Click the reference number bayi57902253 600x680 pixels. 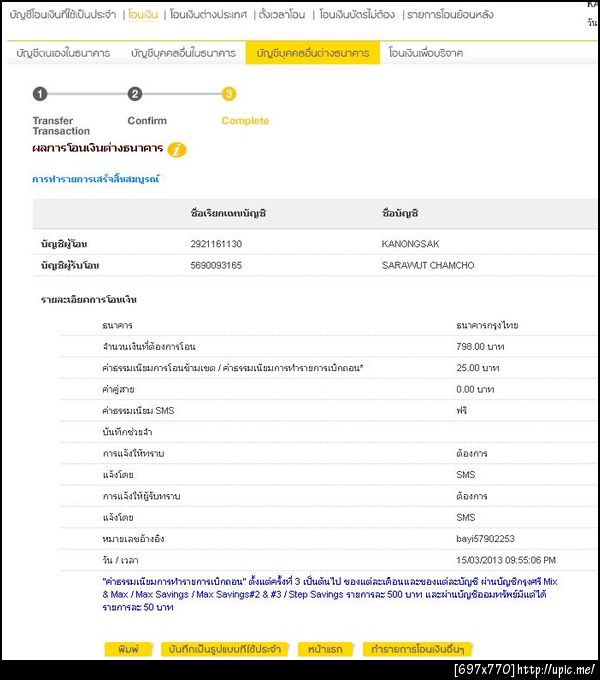[485, 539]
